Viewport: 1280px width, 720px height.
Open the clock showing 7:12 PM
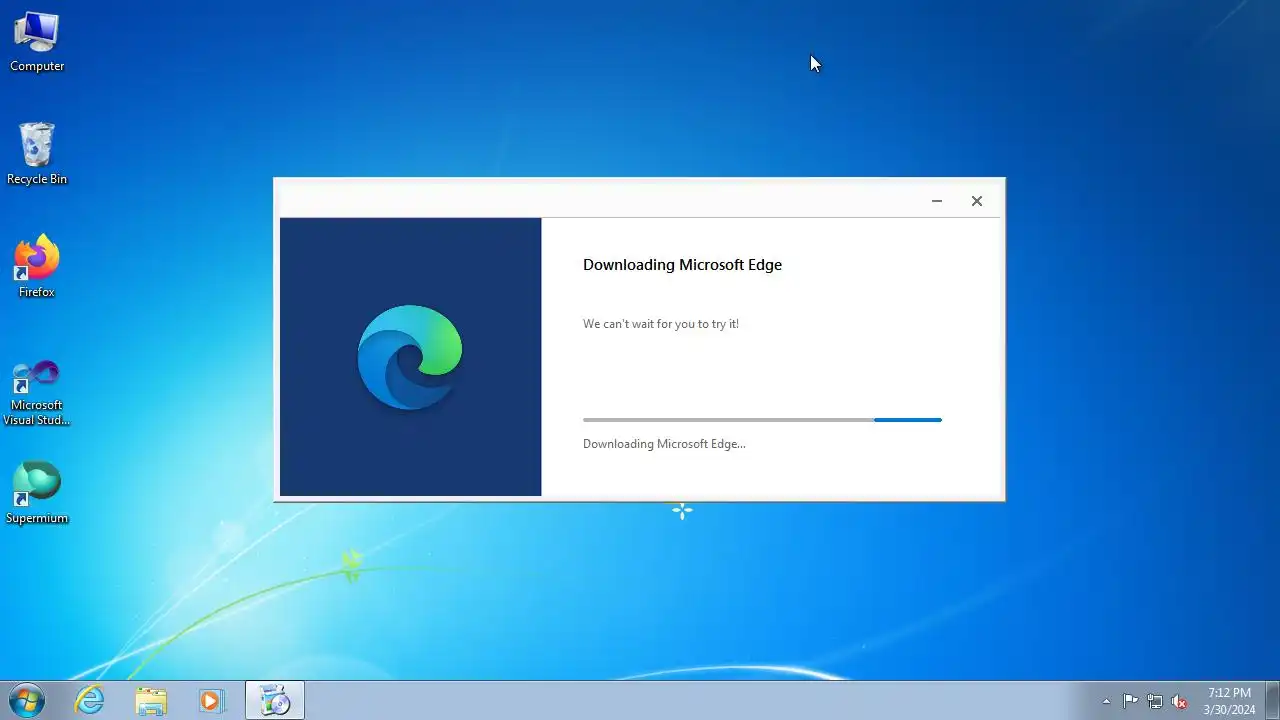pos(1229,701)
